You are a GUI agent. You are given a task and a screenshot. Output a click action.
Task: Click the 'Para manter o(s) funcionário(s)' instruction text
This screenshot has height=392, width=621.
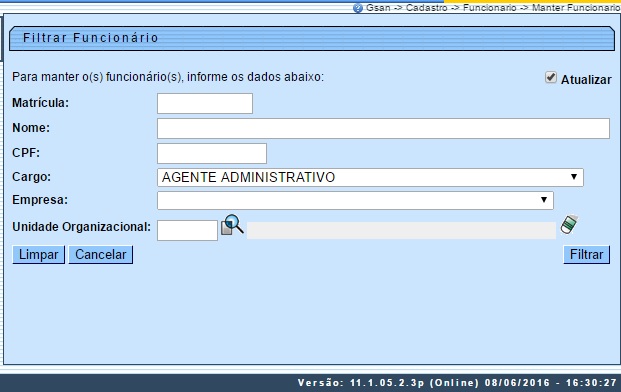click(168, 77)
